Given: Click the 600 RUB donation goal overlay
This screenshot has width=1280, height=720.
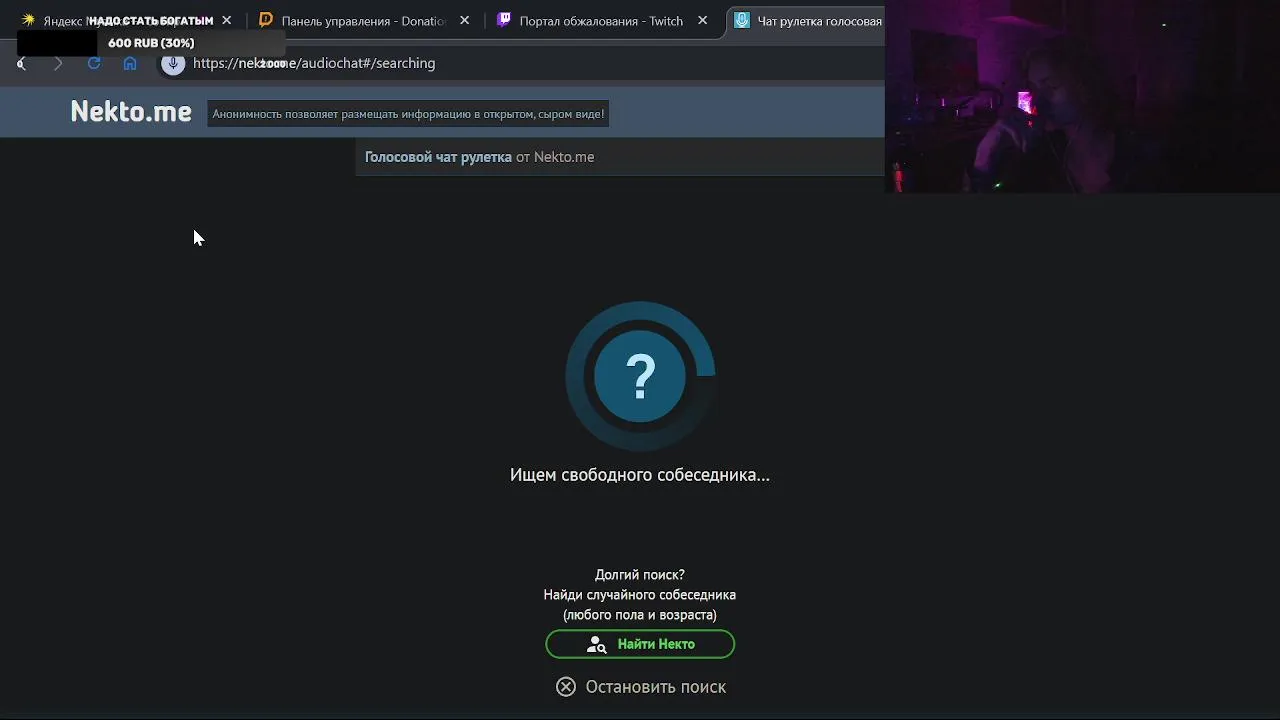Looking at the screenshot, I should pyautogui.click(x=151, y=43).
